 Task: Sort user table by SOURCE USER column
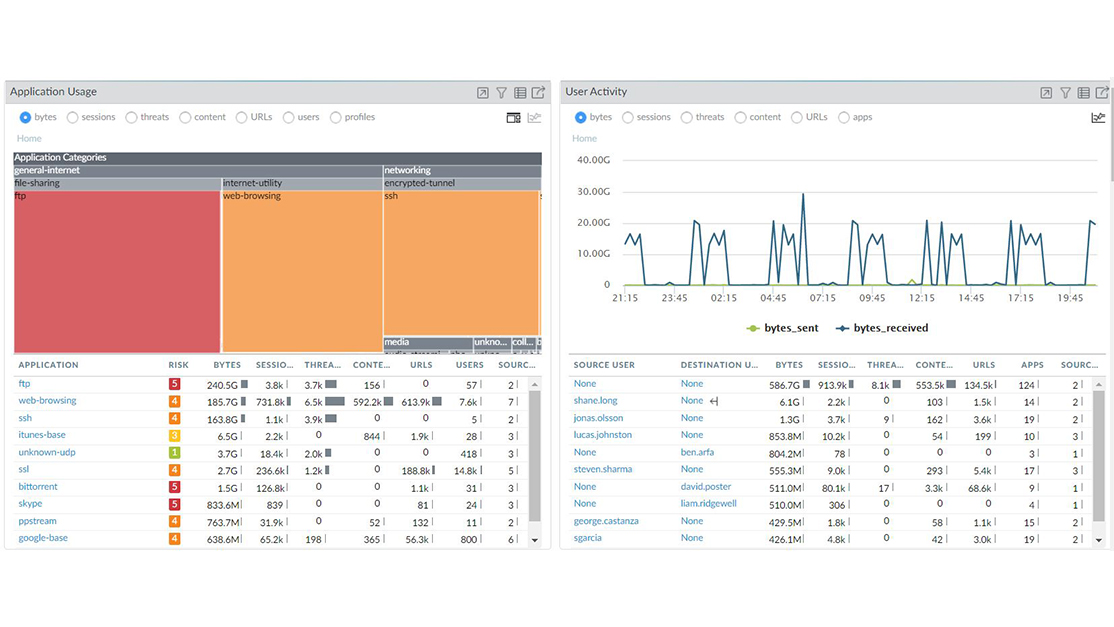pos(604,365)
